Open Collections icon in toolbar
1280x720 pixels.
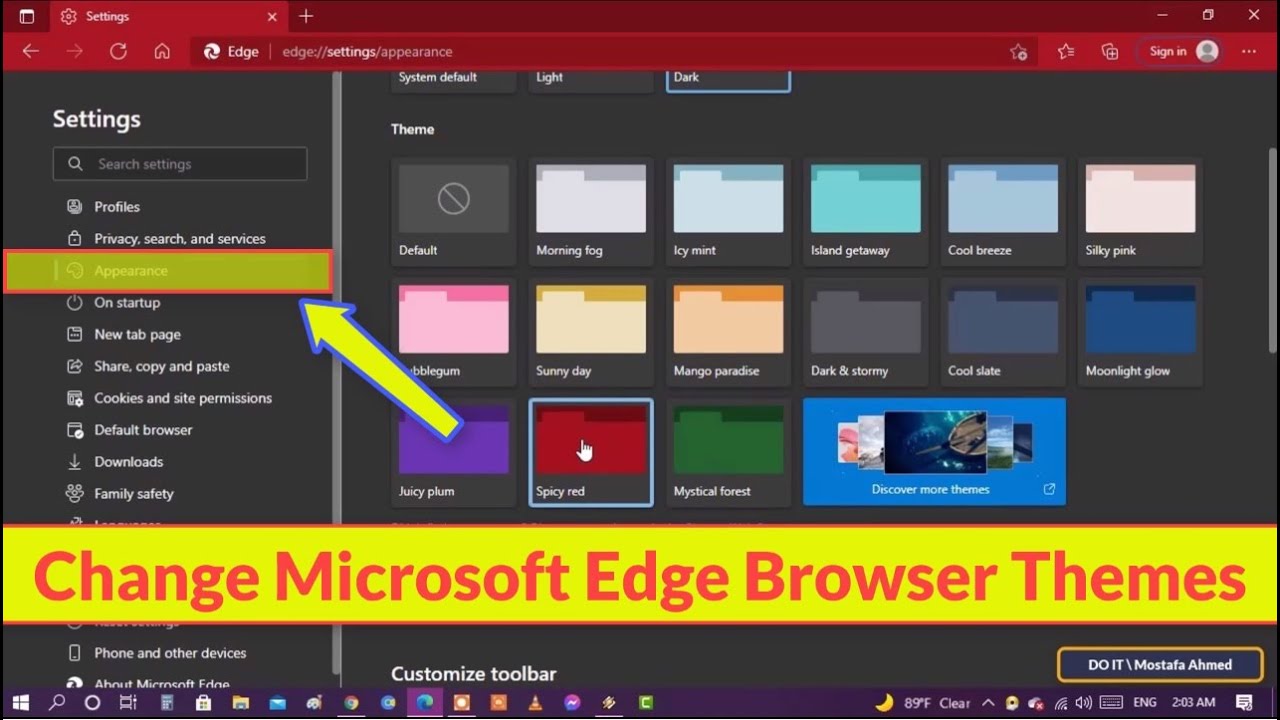[x=1109, y=52]
